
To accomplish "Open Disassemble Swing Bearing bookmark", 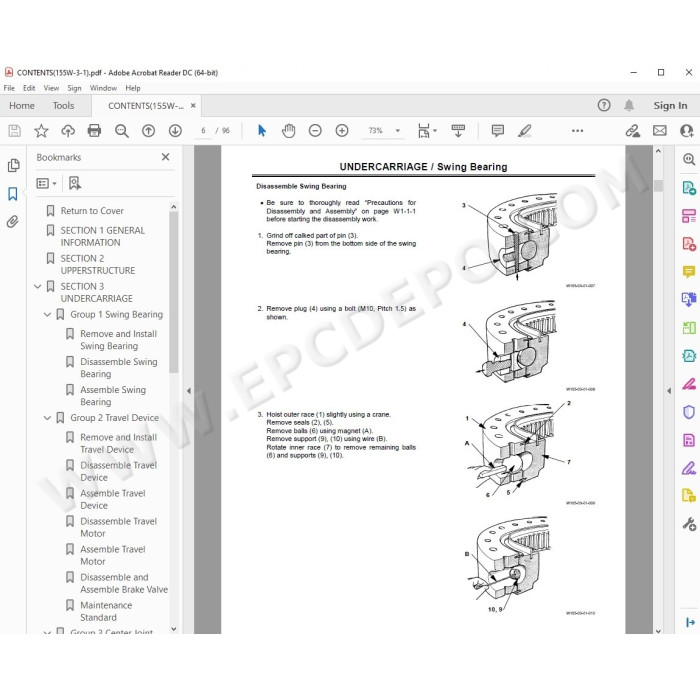I will coord(119,367).
